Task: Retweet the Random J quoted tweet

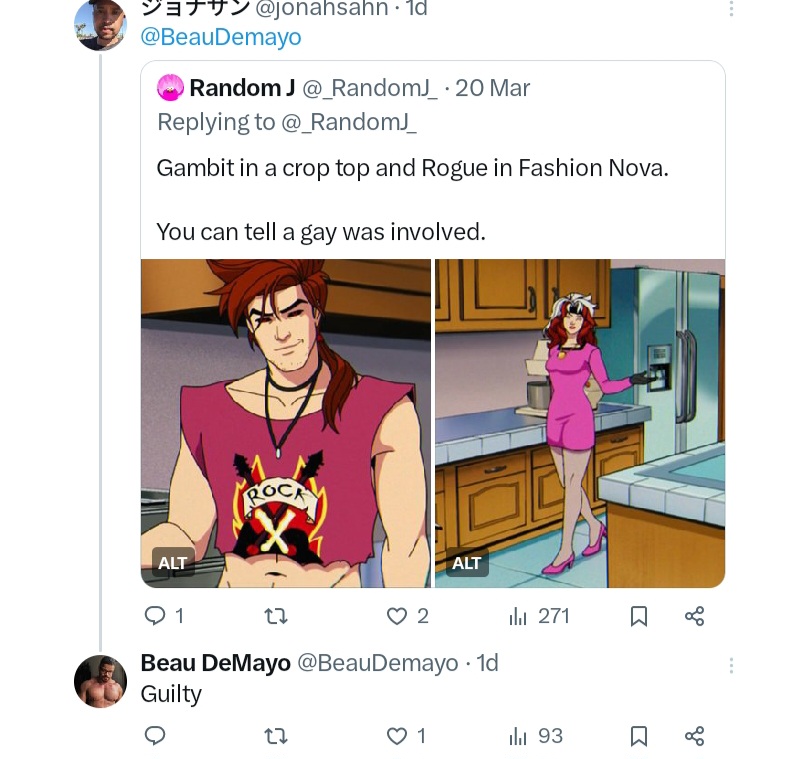Action: [274, 616]
